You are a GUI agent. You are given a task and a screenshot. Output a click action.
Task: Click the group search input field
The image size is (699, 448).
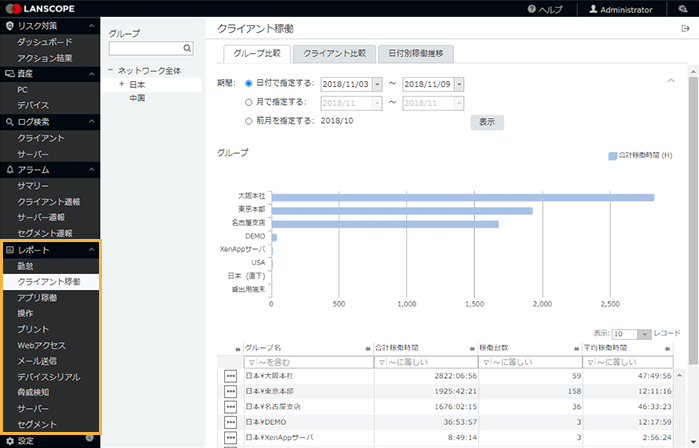pyautogui.click(x=145, y=48)
